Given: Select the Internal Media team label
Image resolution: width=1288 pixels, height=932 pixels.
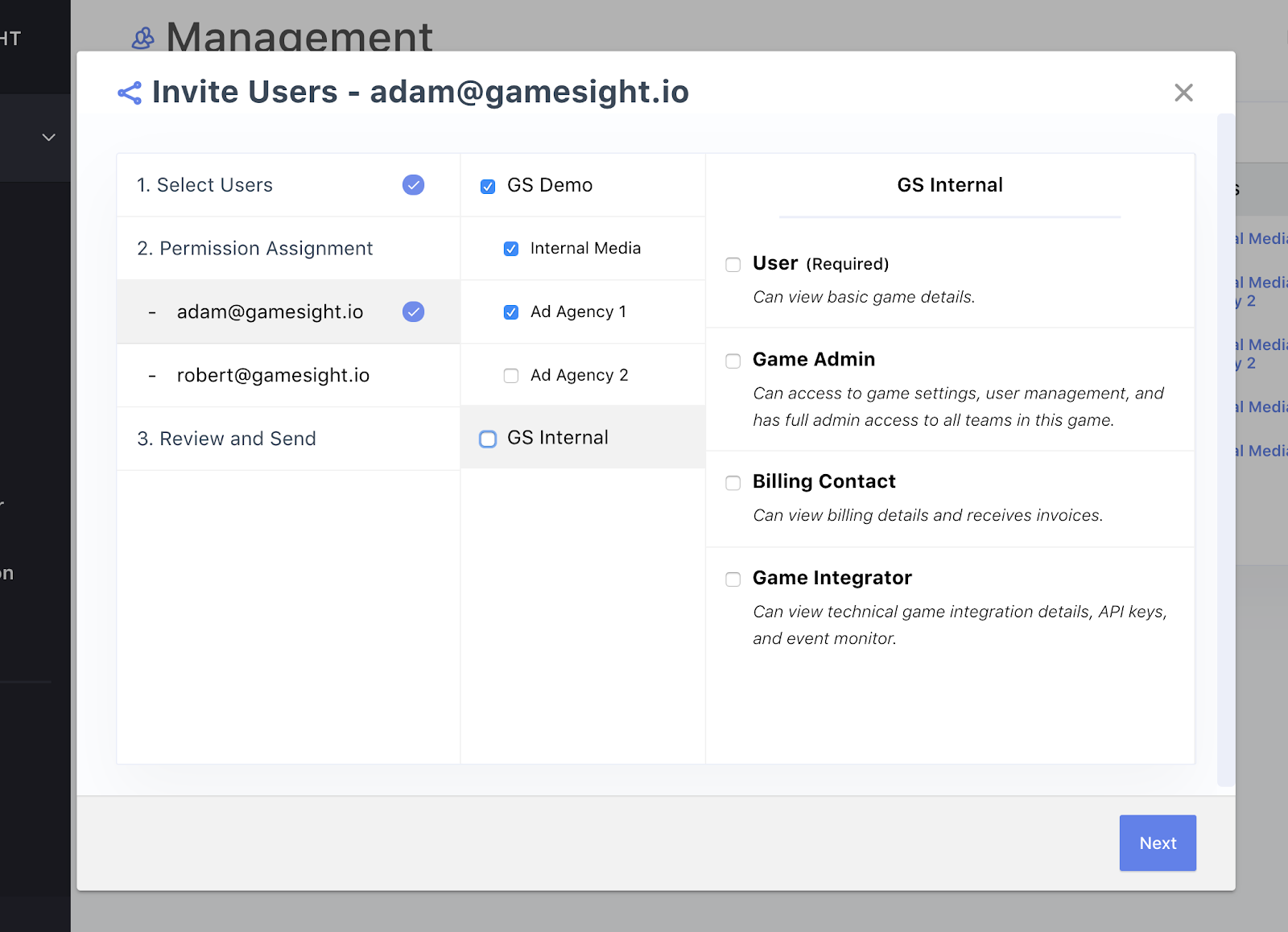Looking at the screenshot, I should coord(585,248).
